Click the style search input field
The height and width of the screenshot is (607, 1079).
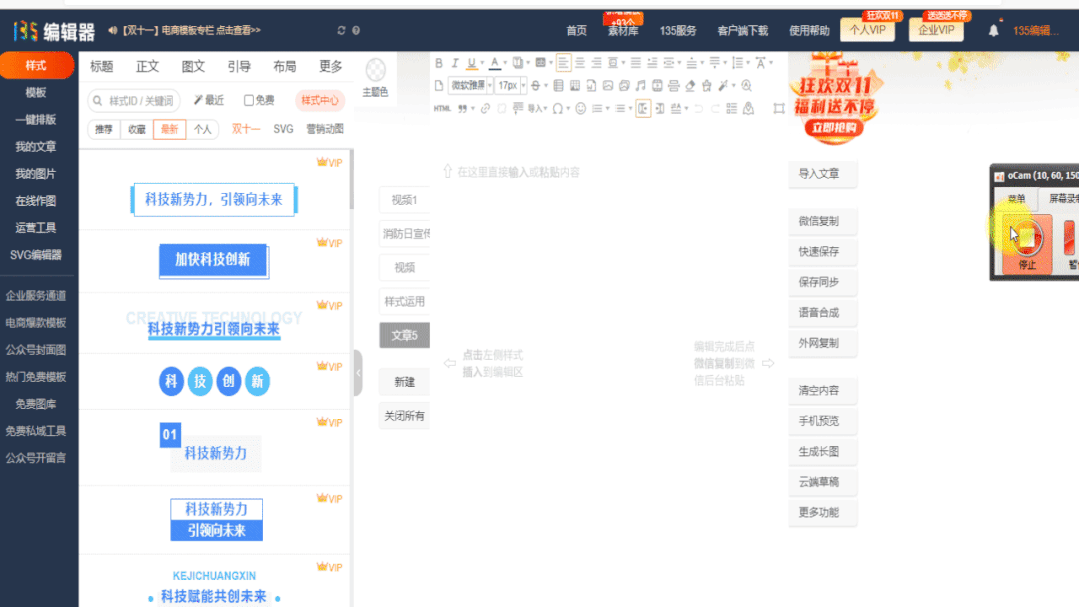pos(134,100)
